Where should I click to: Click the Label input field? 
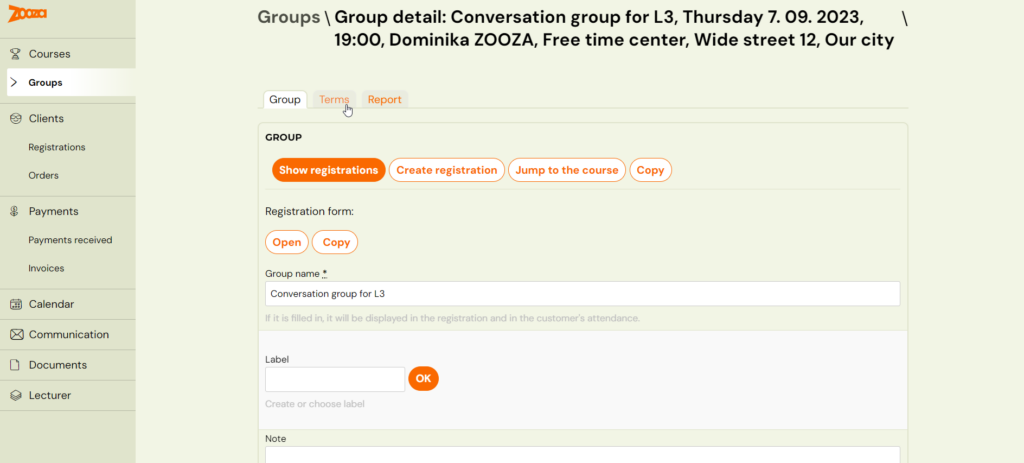(x=335, y=379)
